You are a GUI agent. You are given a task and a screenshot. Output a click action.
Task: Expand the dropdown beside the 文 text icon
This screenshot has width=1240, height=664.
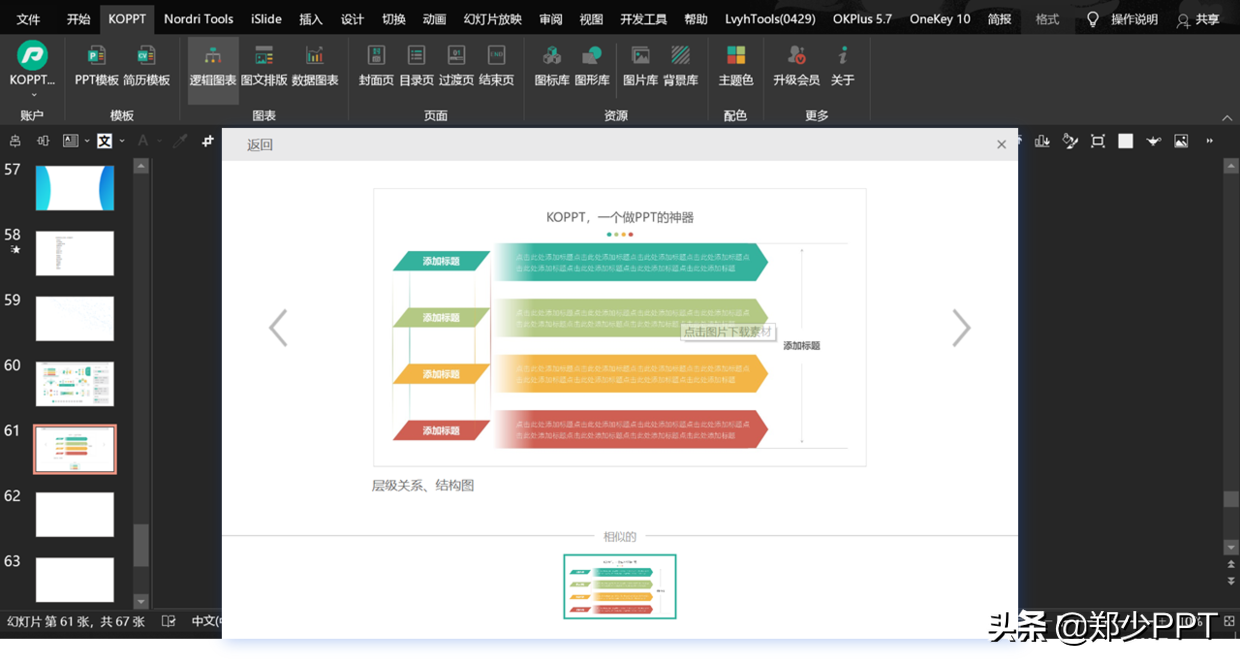pyautogui.click(x=120, y=141)
